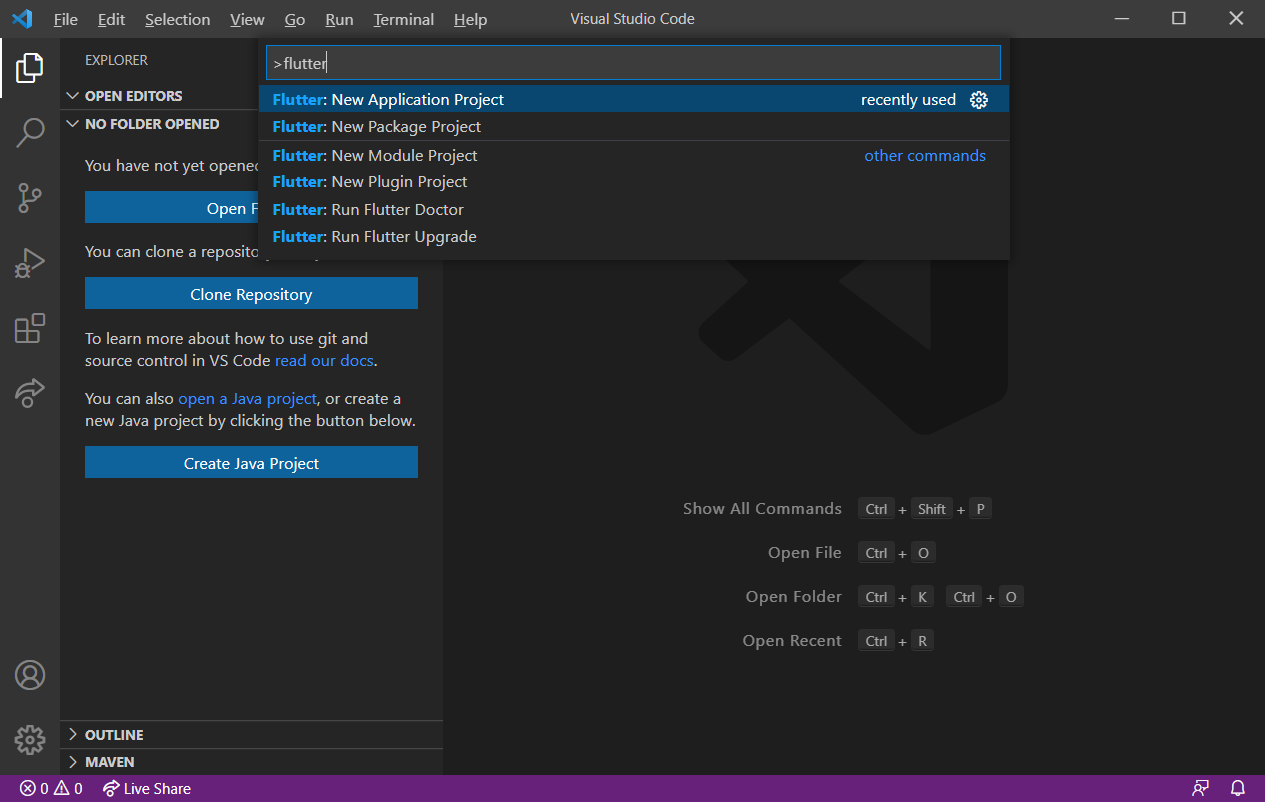
Task: Select Flutter: Run Flutter Doctor command
Action: (x=634, y=210)
